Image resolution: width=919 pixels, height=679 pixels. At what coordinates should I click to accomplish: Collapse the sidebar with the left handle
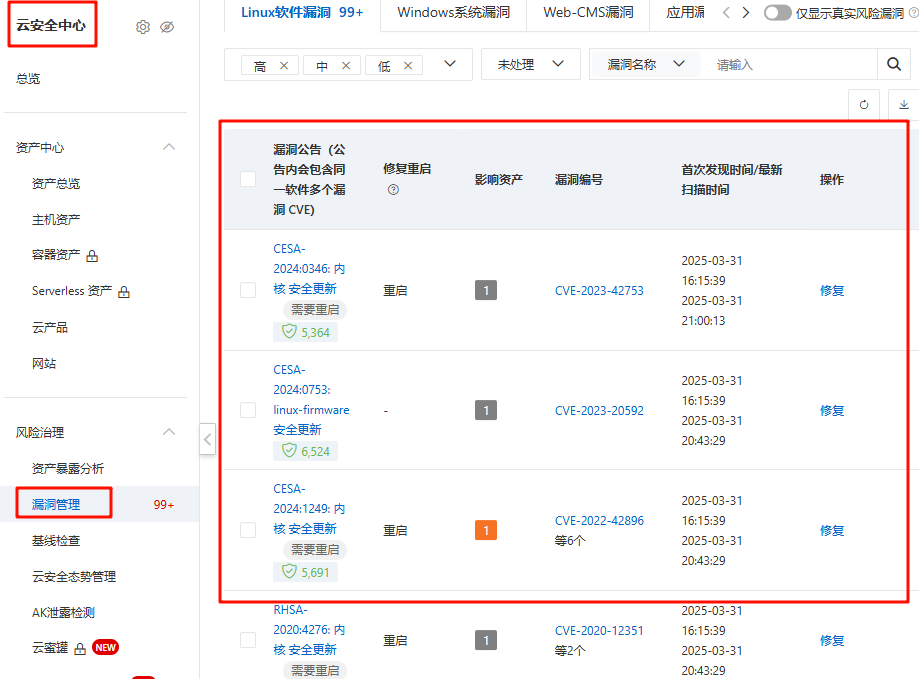point(207,438)
